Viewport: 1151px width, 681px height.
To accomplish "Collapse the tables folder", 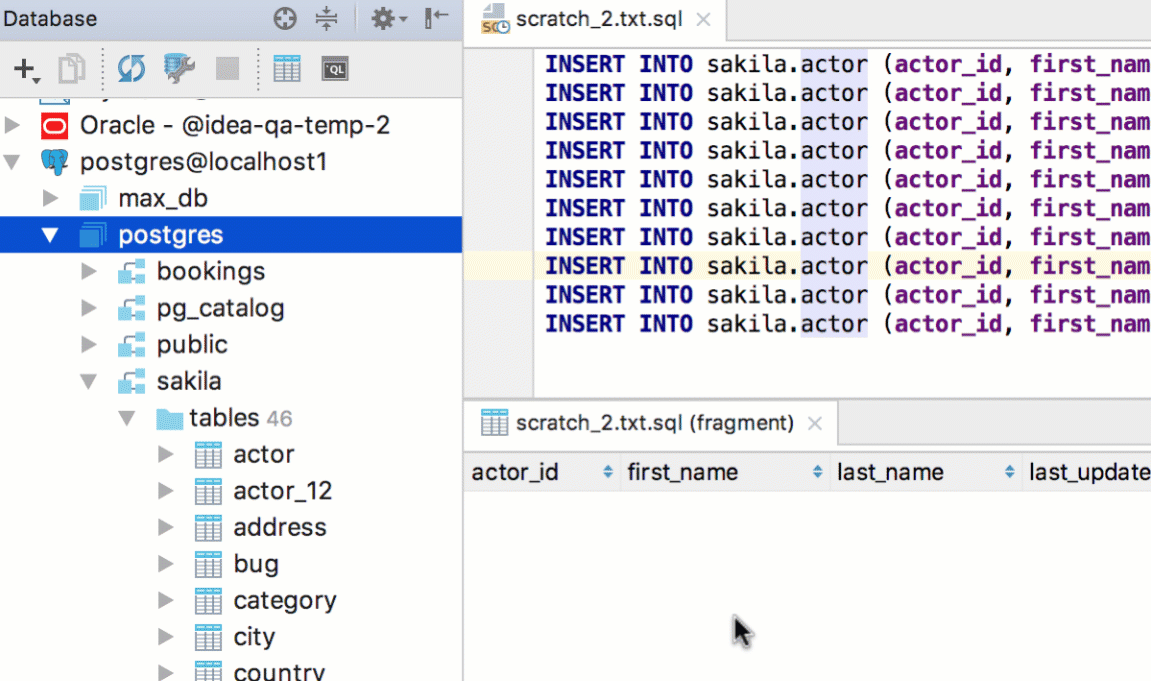I will click(x=127, y=418).
